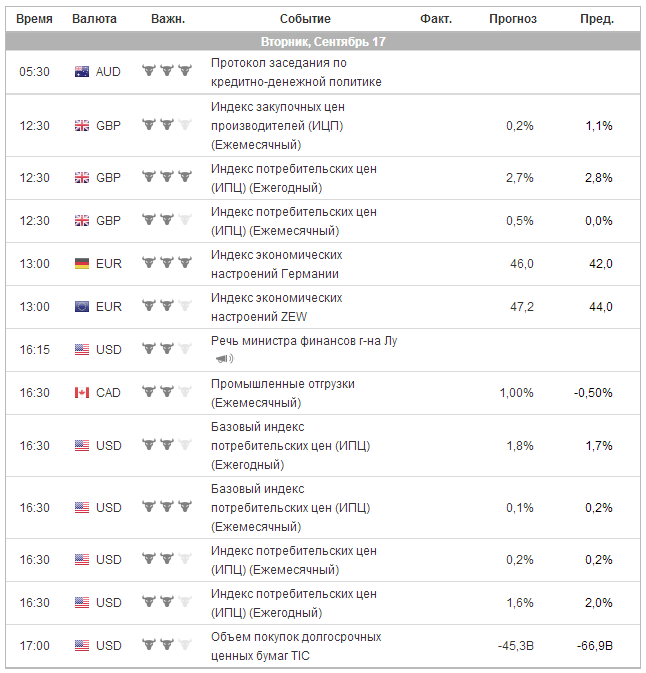Click the bull importance icons in the AUD row
The image size is (646, 673).
(x=166, y=72)
